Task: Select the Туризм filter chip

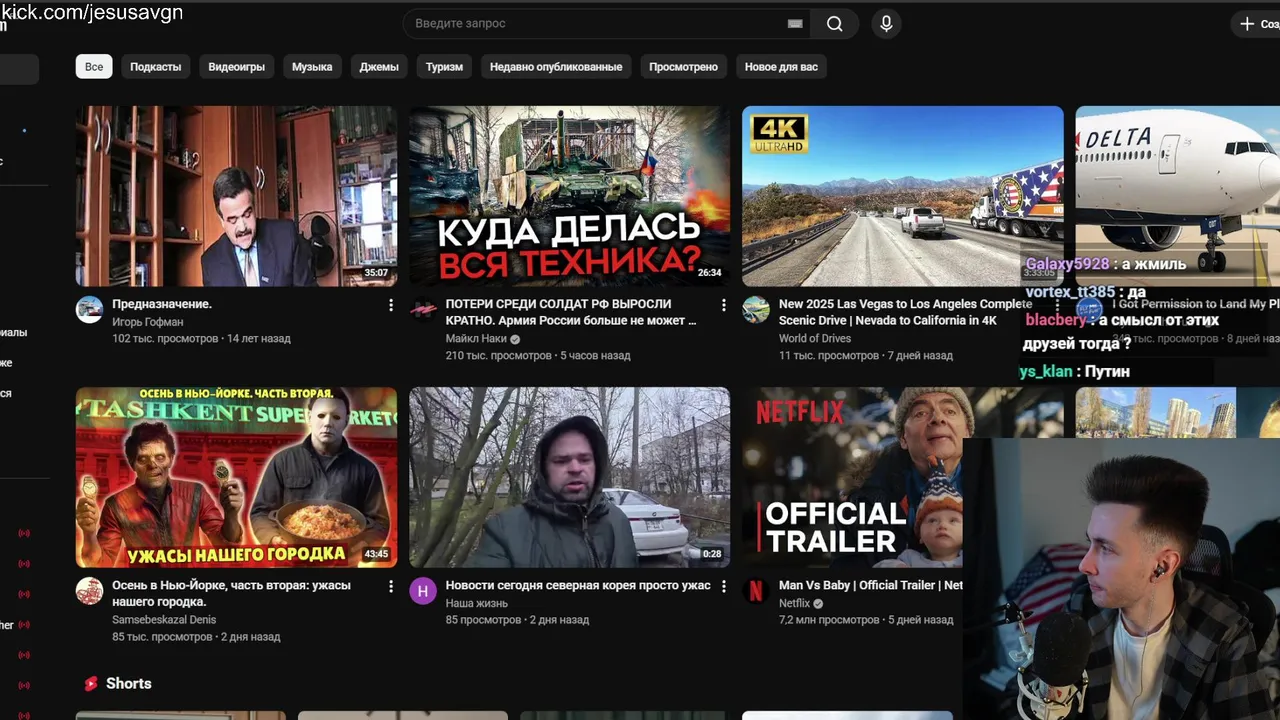Action: 444,67
